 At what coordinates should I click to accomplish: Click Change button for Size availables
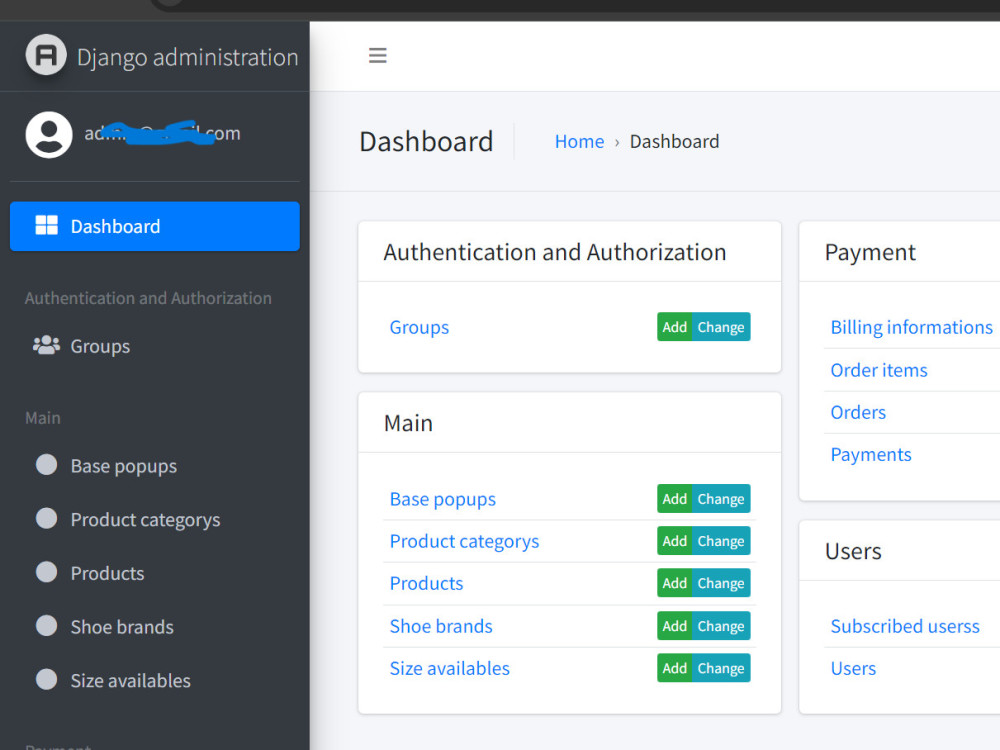721,668
